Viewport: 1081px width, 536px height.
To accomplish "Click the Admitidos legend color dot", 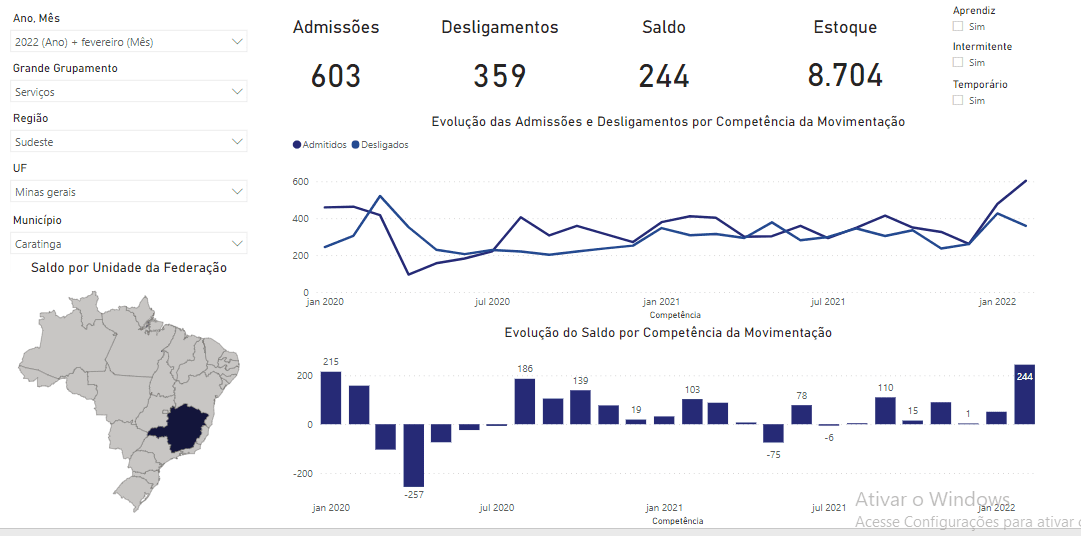I will (297, 145).
